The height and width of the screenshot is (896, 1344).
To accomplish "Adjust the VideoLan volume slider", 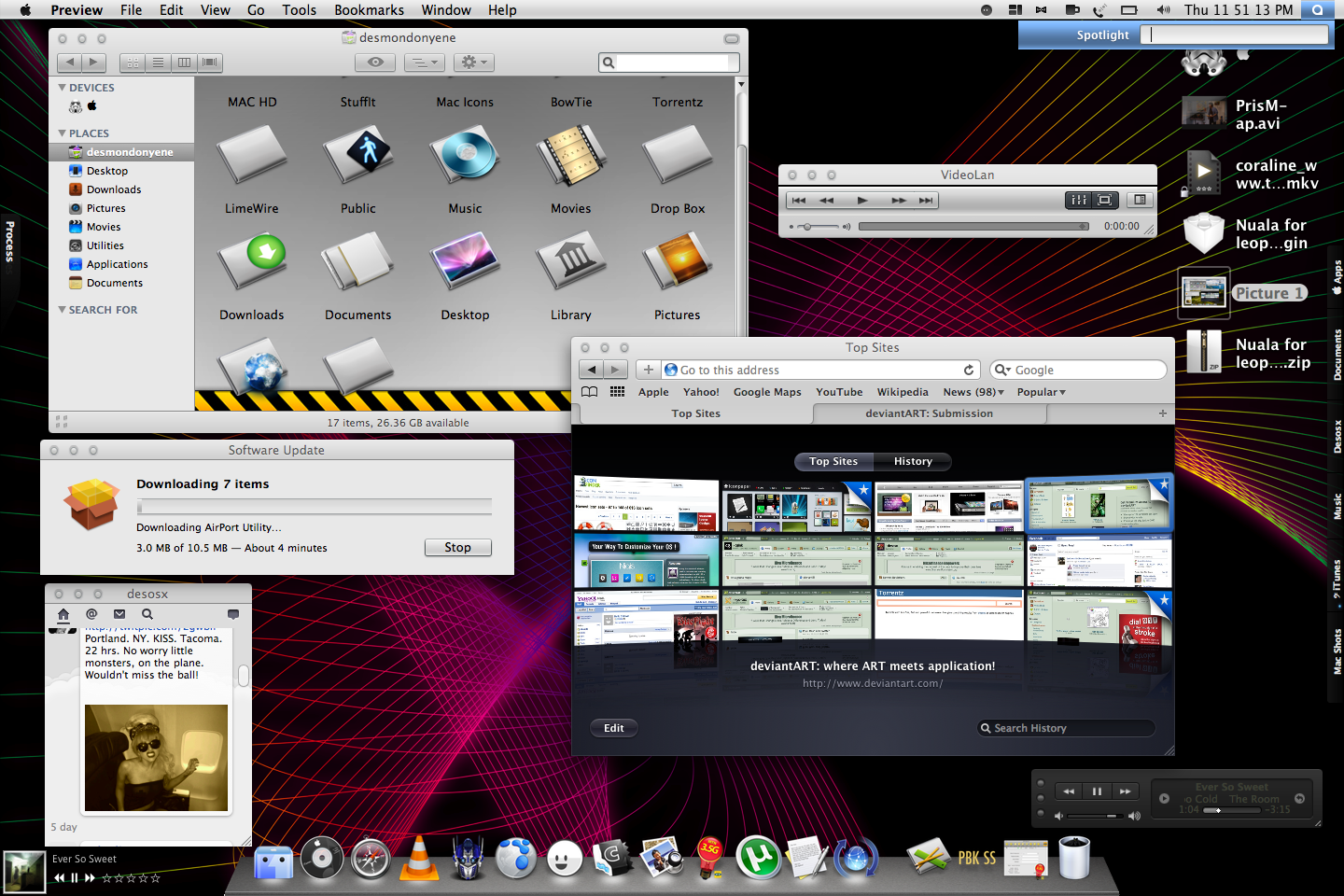I will [x=819, y=227].
